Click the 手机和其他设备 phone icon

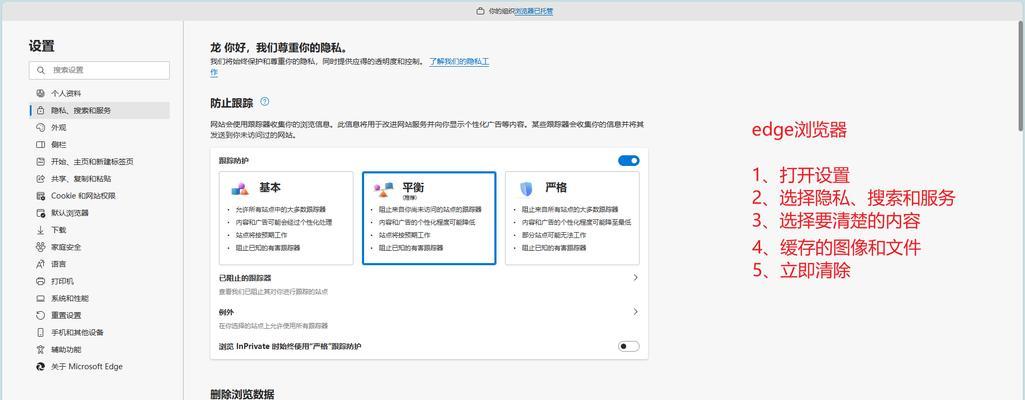[40, 332]
